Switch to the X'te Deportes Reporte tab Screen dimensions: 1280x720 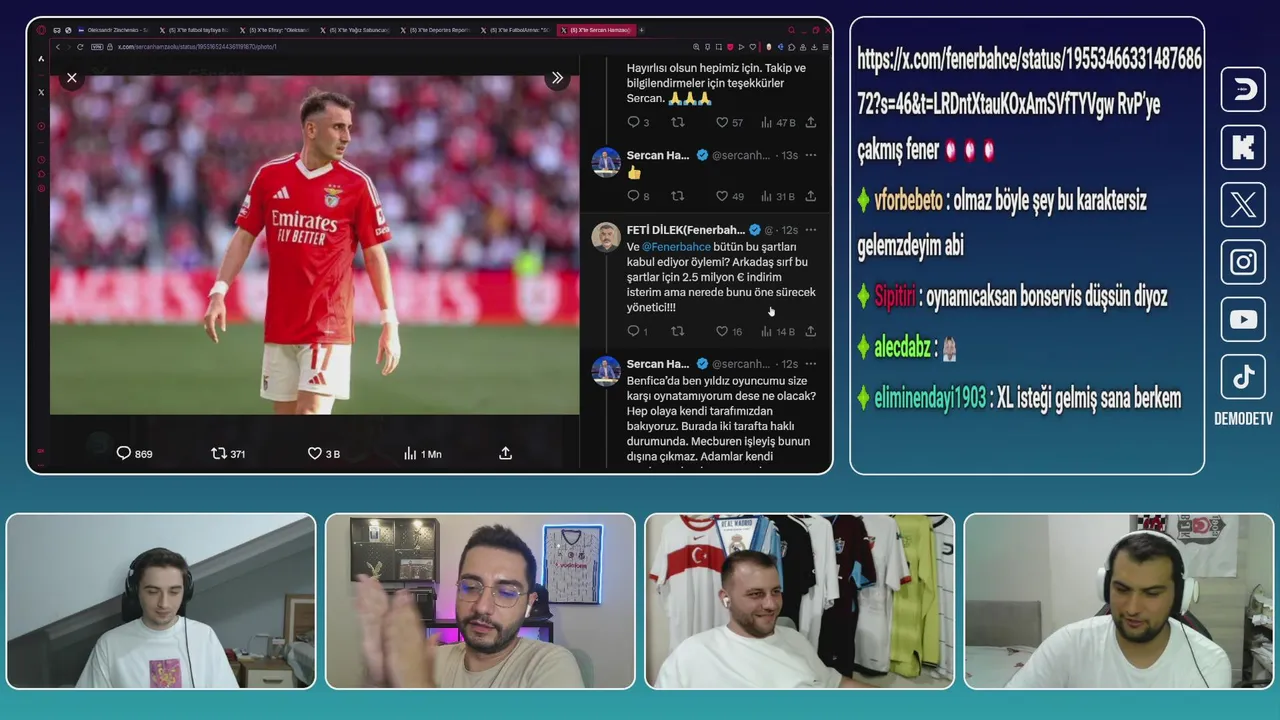point(436,30)
